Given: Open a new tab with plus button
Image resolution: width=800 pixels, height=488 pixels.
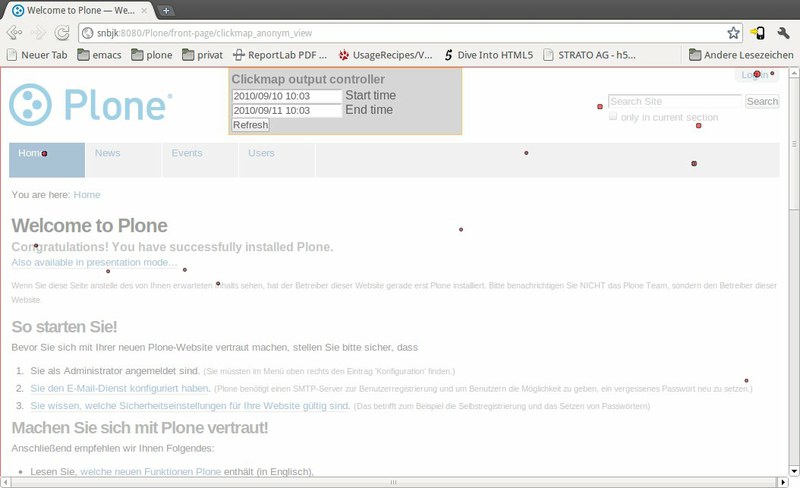Looking at the screenshot, I should (166, 10).
